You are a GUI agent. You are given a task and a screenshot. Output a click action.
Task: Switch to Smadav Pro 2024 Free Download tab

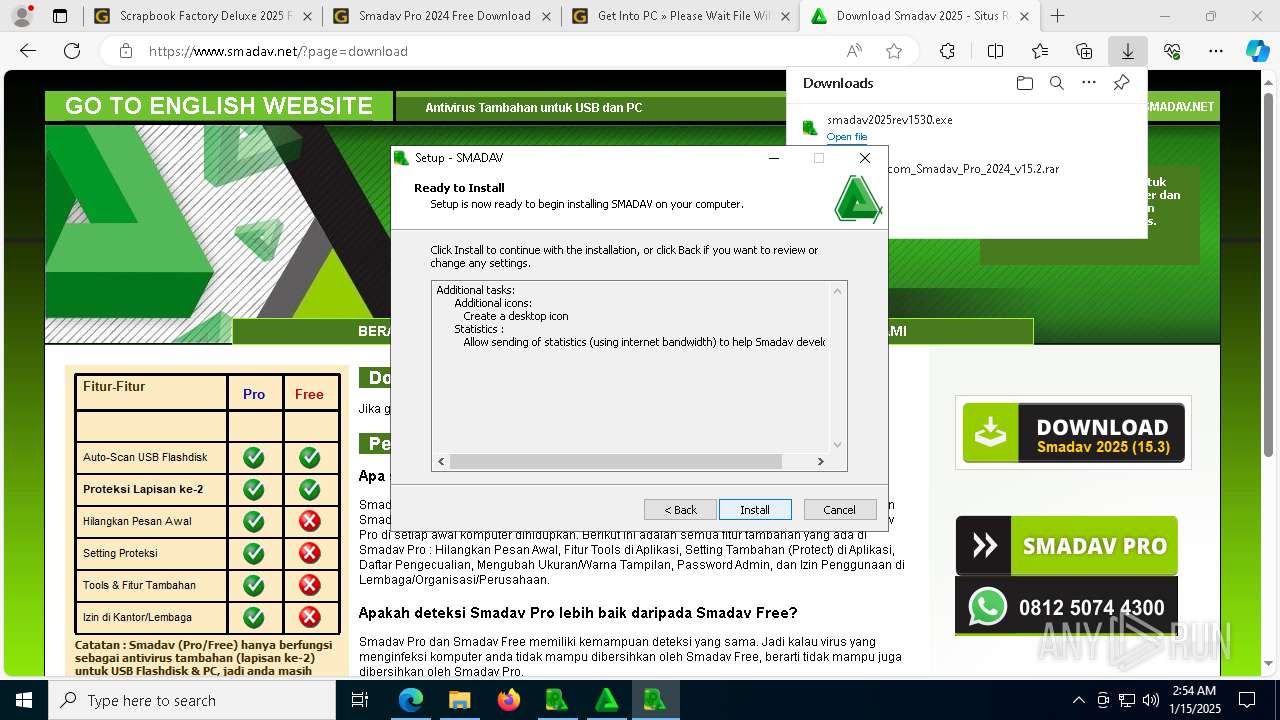point(441,16)
